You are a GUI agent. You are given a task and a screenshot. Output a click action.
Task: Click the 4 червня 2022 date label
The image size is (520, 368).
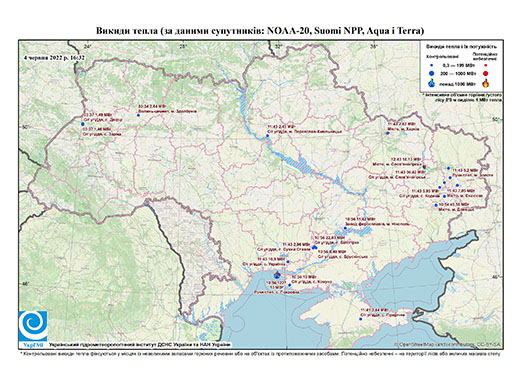[54, 57]
